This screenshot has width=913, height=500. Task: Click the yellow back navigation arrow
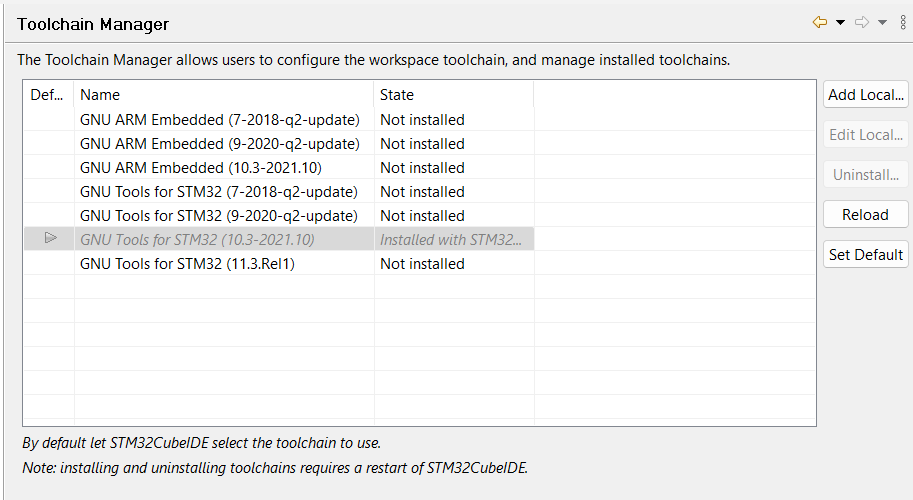click(x=820, y=23)
